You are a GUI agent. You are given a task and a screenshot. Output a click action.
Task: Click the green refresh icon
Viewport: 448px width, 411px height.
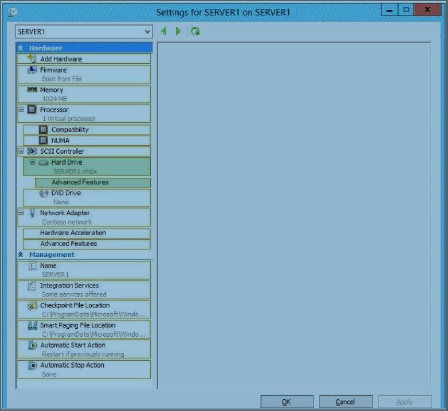tap(195, 31)
